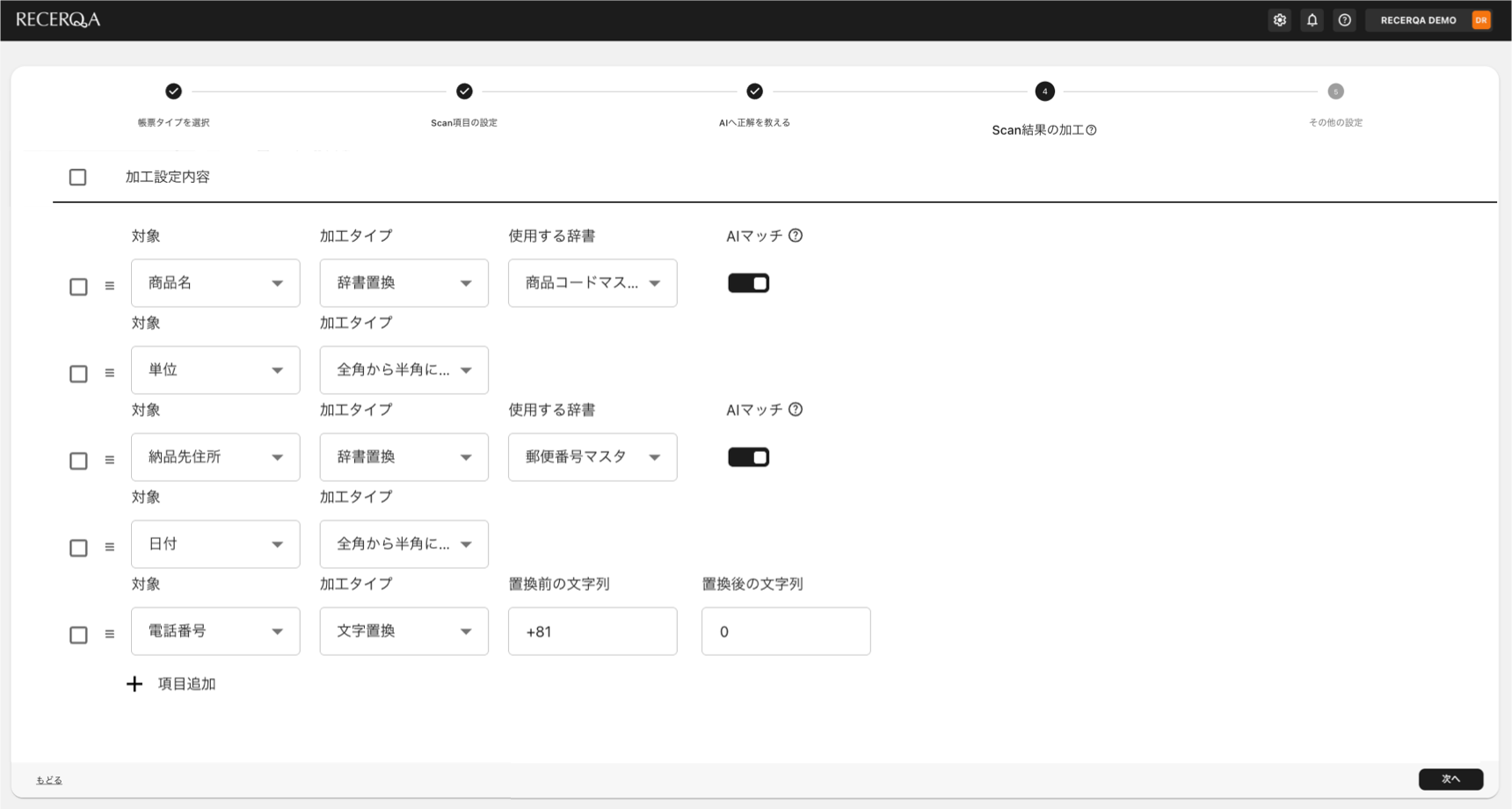Click the 置換後の文字列 field with 0
Viewport: 1512px width, 809px height.
(786, 631)
